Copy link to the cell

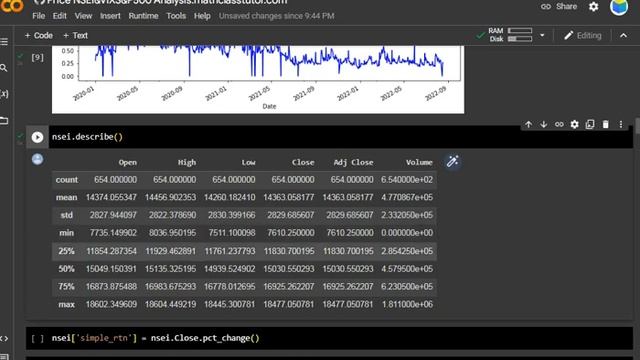tap(559, 124)
